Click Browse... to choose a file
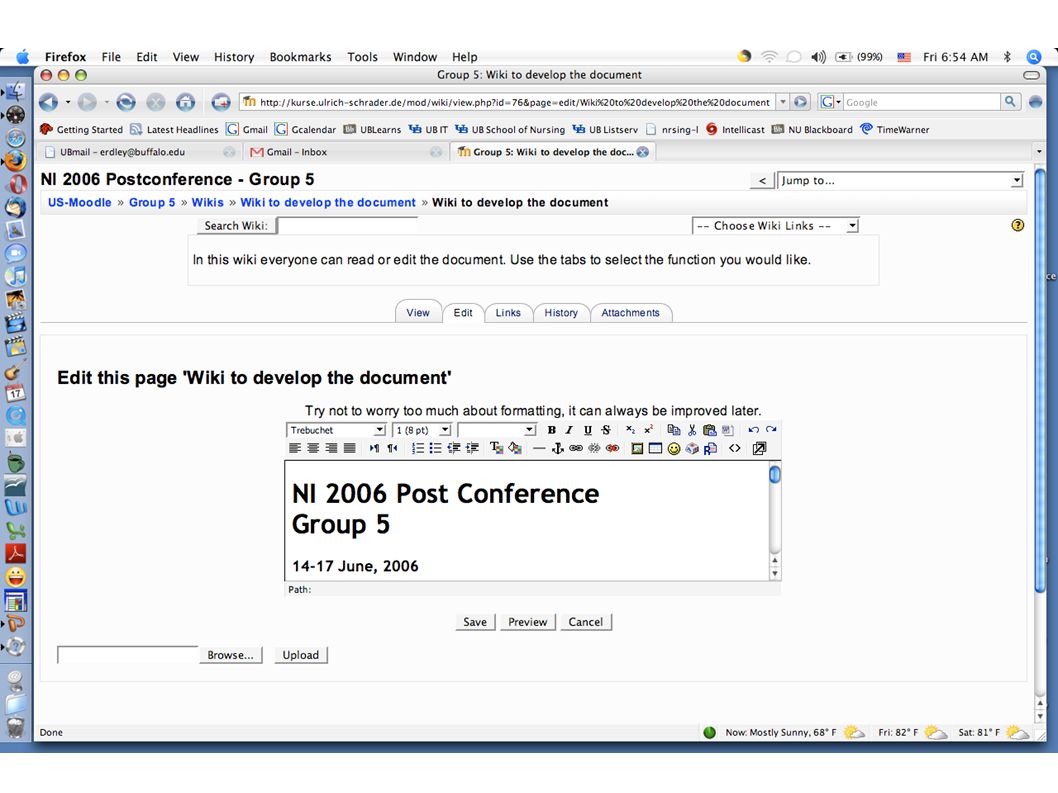 230,655
